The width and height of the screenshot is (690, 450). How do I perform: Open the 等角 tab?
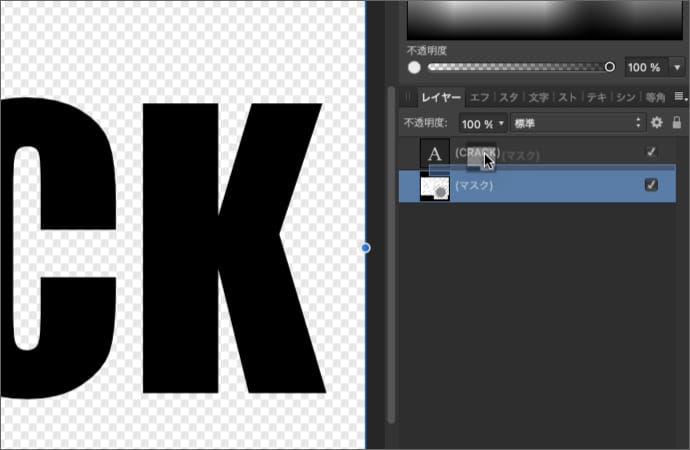656,97
